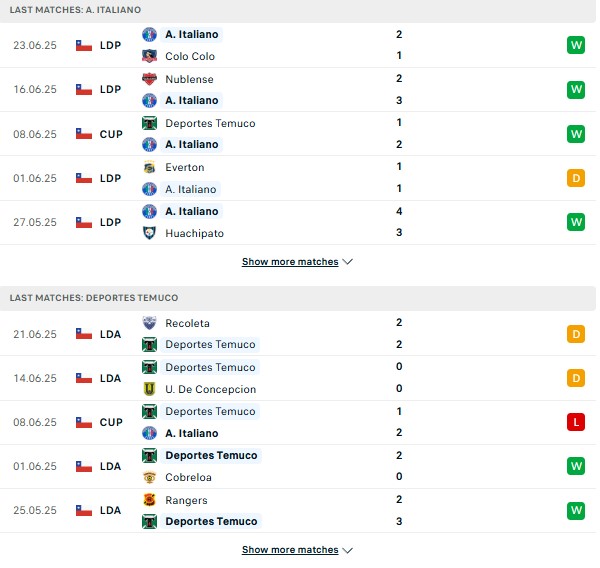Click the Nublense team crest icon
The height and width of the screenshot is (568, 600).
pos(149,79)
